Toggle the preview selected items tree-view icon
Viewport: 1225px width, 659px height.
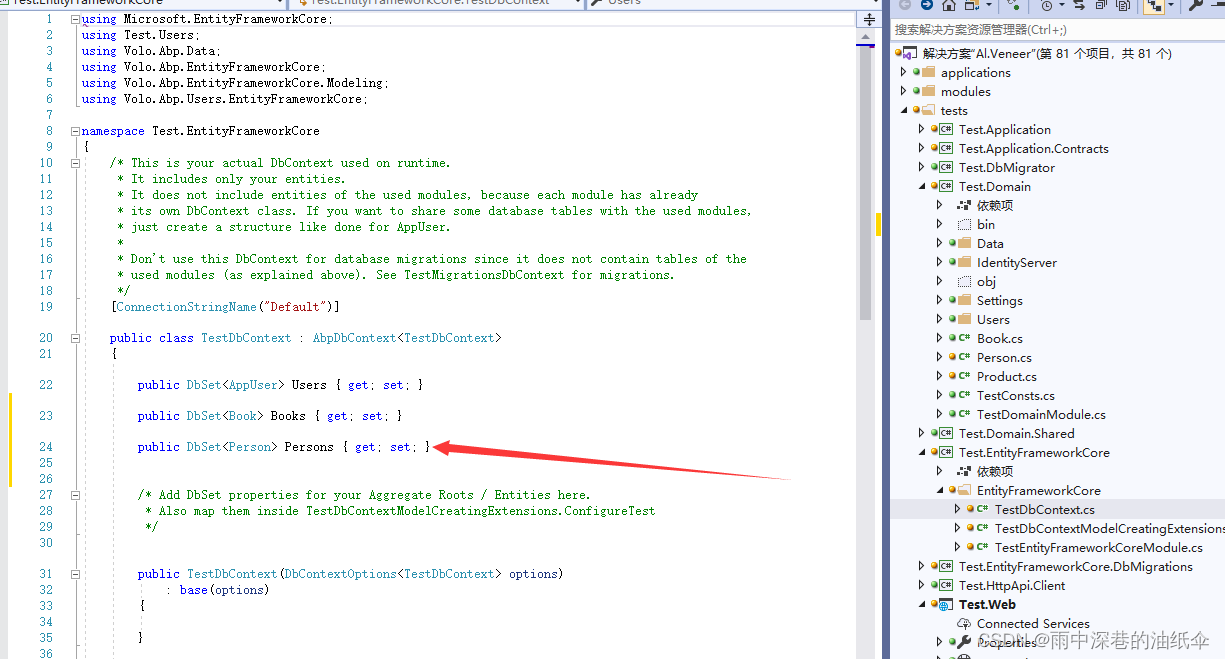[1154, 6]
